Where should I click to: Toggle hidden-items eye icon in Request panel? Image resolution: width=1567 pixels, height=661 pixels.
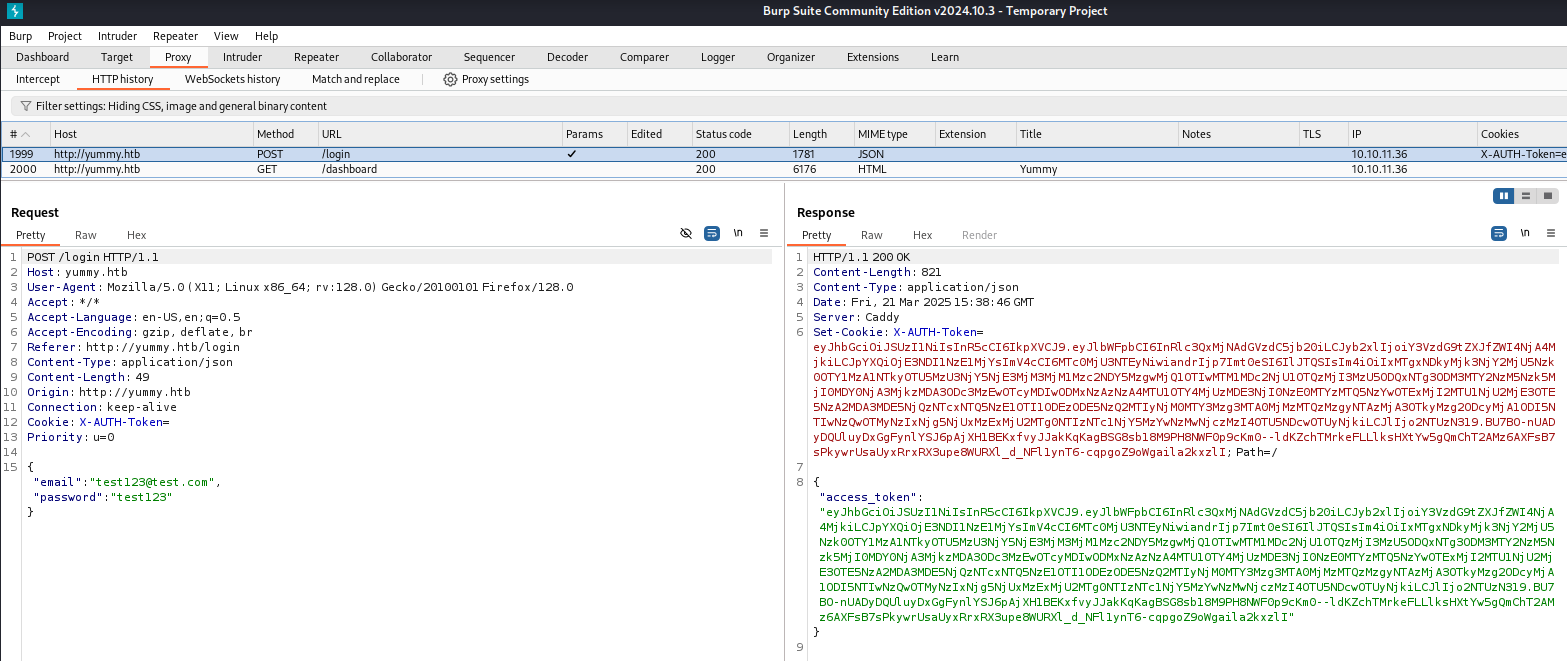pos(686,233)
